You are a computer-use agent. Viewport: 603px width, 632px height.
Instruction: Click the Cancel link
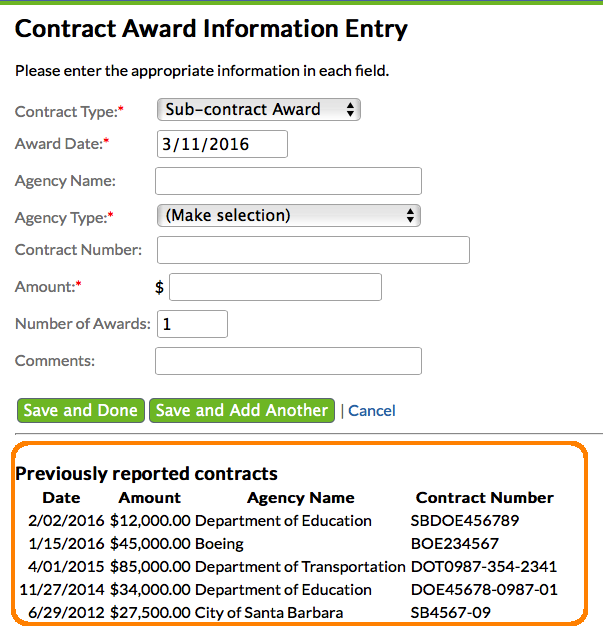tap(372, 410)
